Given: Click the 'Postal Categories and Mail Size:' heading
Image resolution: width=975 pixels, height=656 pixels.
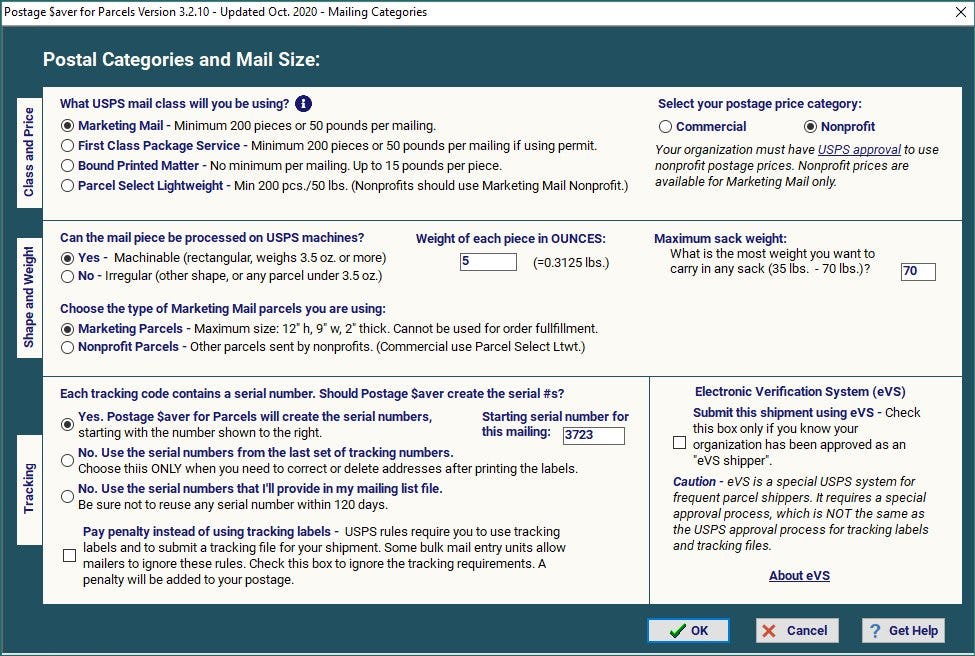Looking at the screenshot, I should (x=181, y=60).
